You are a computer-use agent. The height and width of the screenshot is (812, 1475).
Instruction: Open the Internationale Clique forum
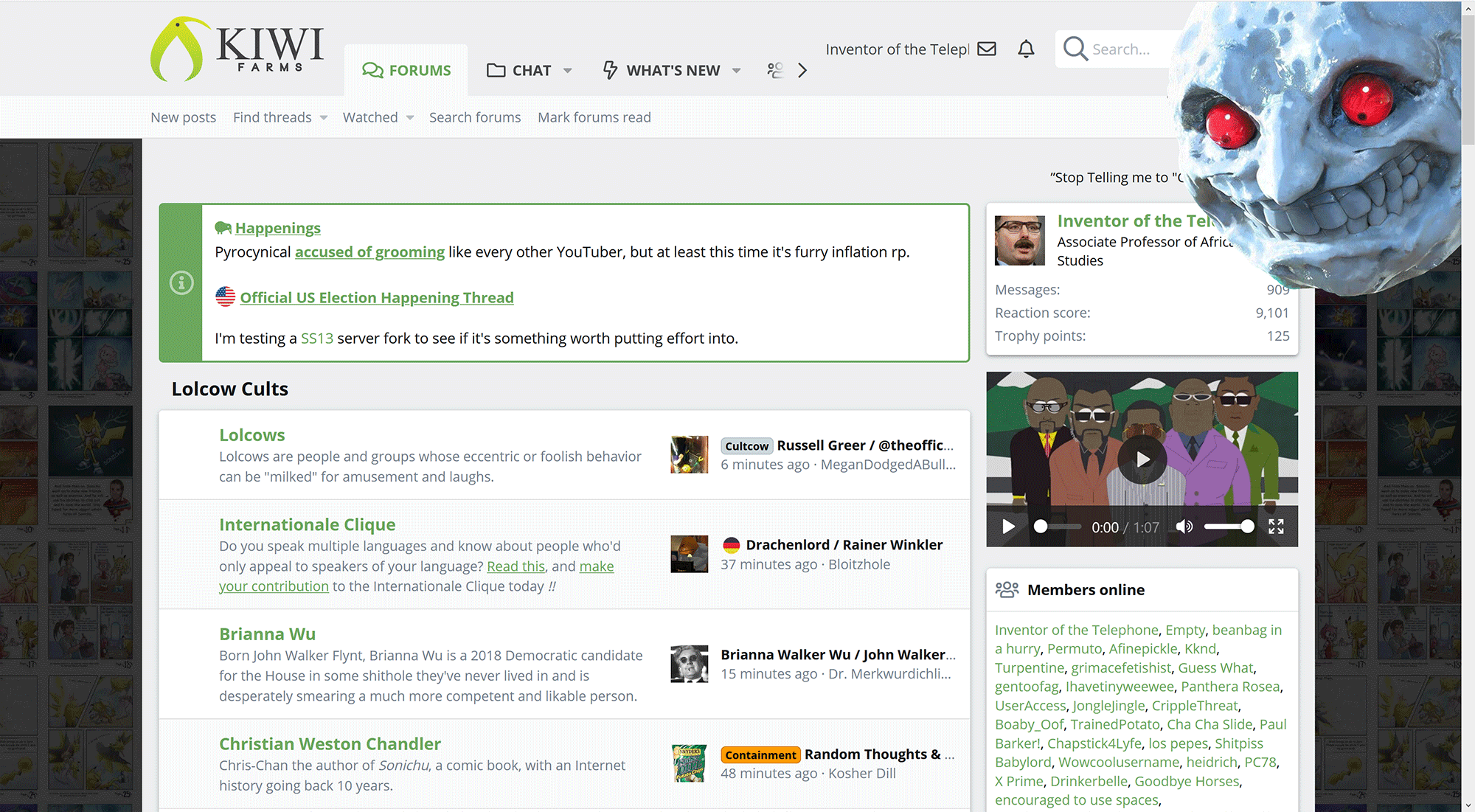click(x=308, y=524)
